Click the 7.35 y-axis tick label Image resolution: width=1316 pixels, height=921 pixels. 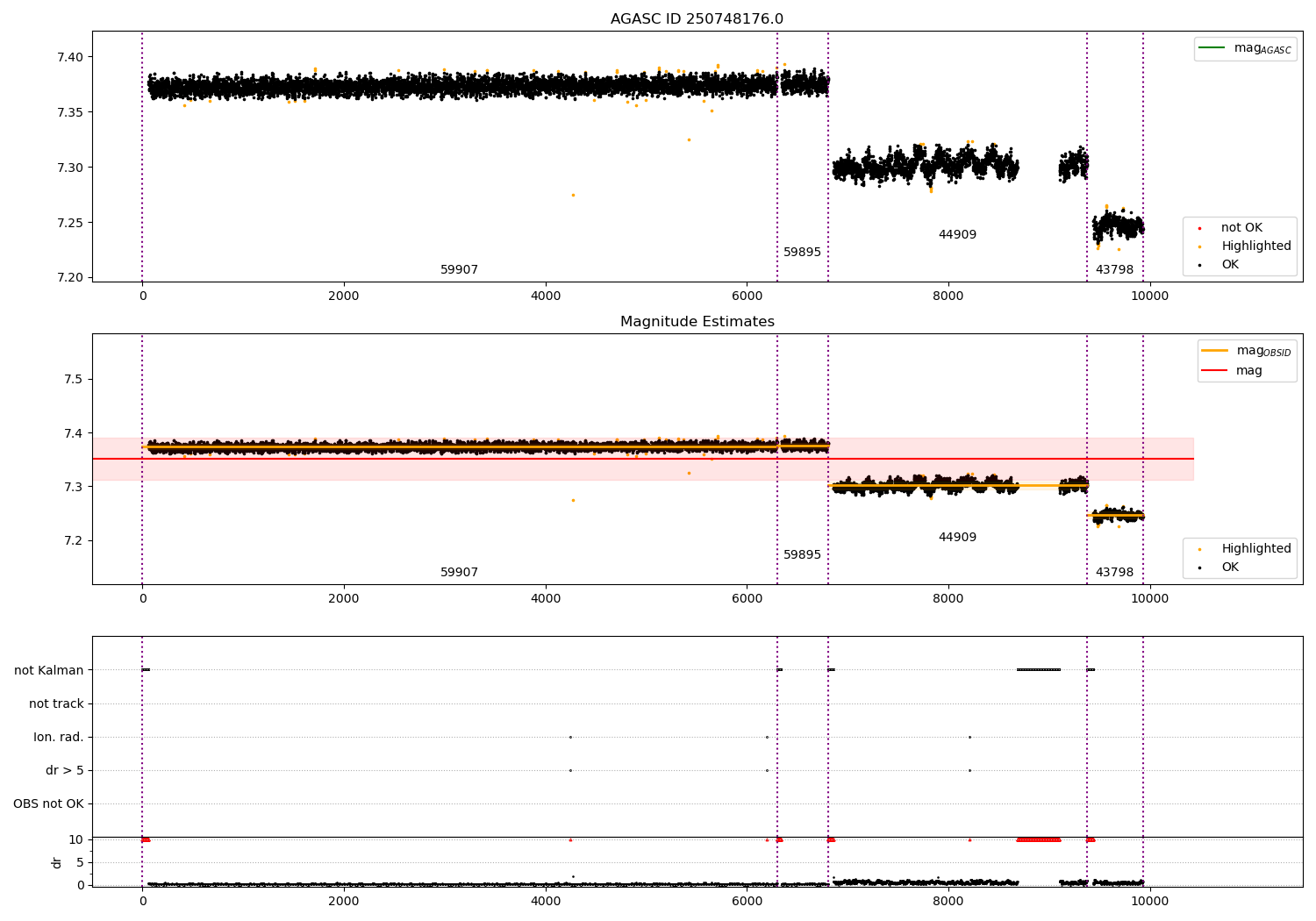[x=70, y=112]
